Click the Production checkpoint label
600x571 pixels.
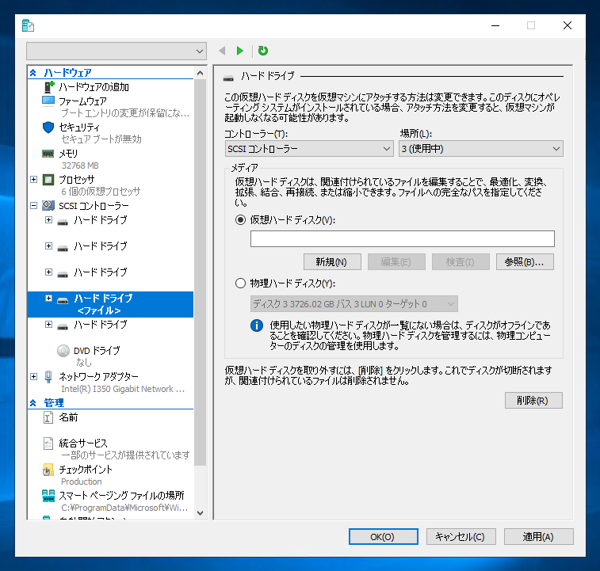82,481
